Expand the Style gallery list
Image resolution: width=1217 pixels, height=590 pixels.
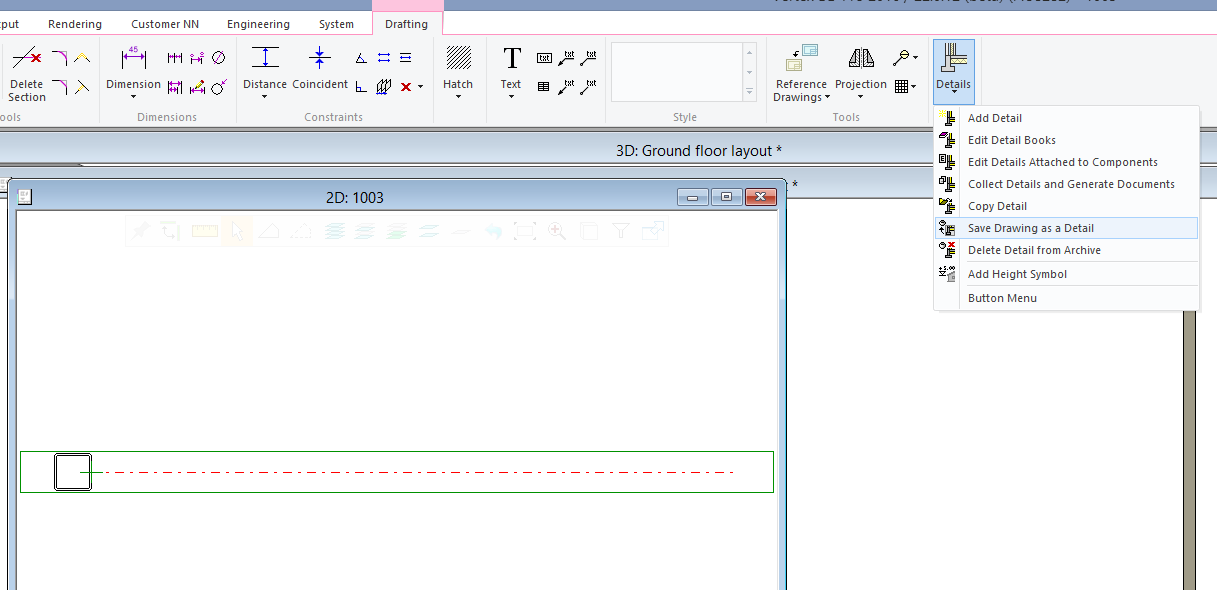(x=749, y=92)
